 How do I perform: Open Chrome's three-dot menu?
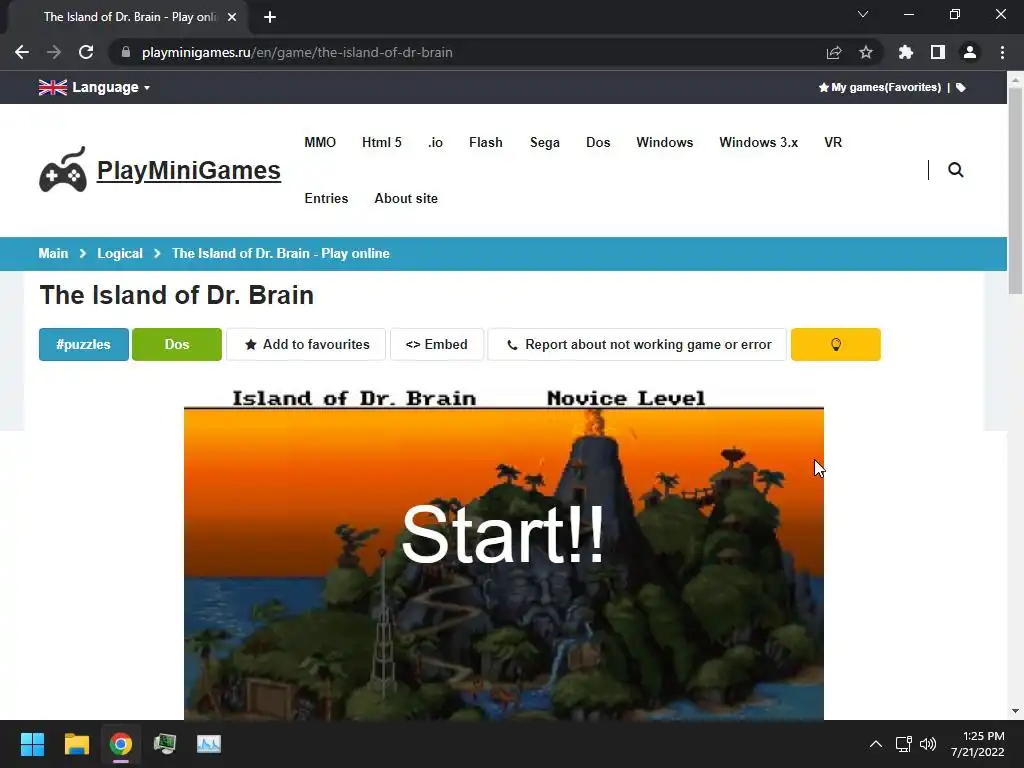1002,52
